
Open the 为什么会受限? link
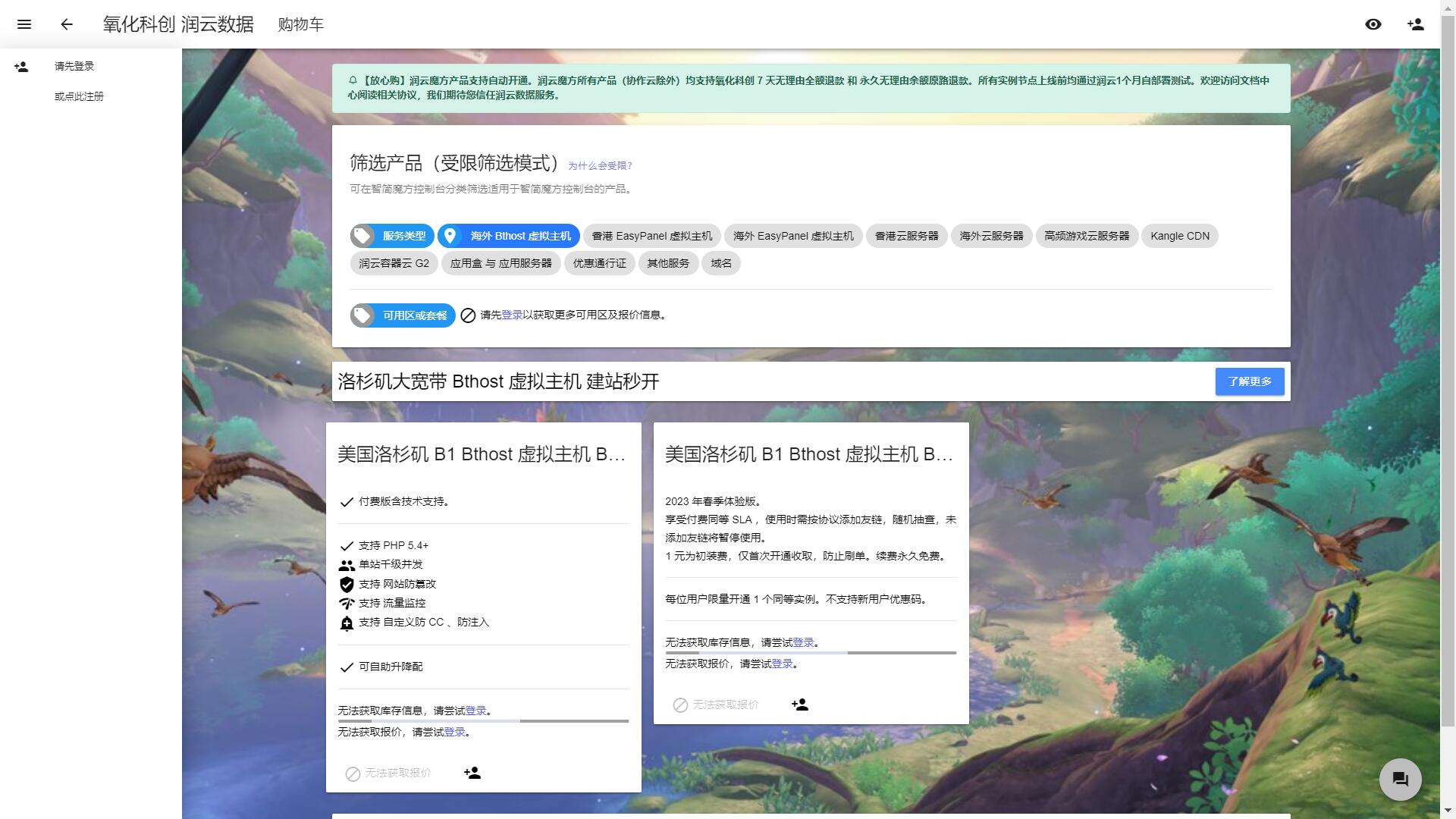tap(600, 165)
